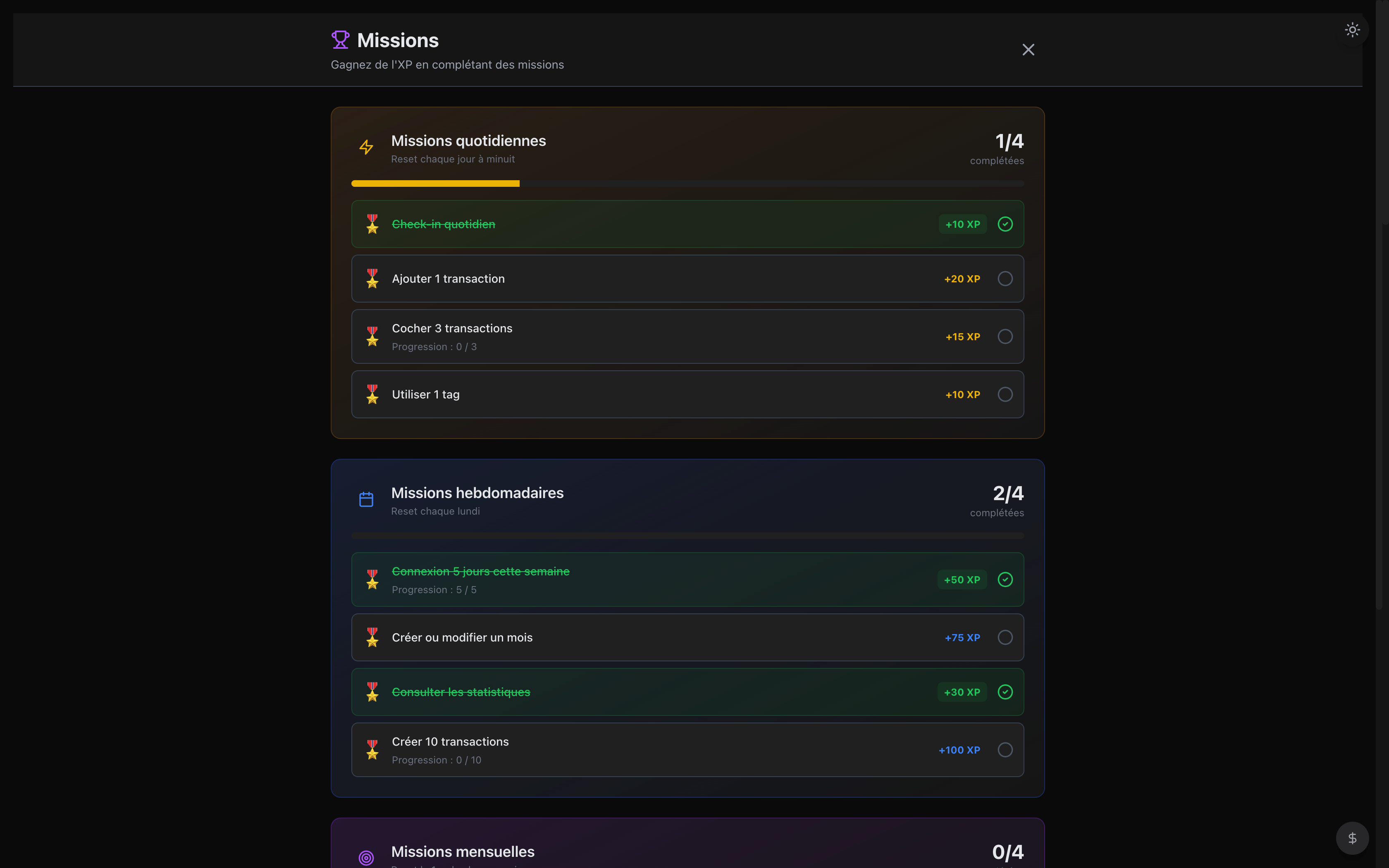Click the medal icon on Connexion 5 jours
Viewport: 1389px width, 868px height.
pyautogui.click(x=372, y=579)
